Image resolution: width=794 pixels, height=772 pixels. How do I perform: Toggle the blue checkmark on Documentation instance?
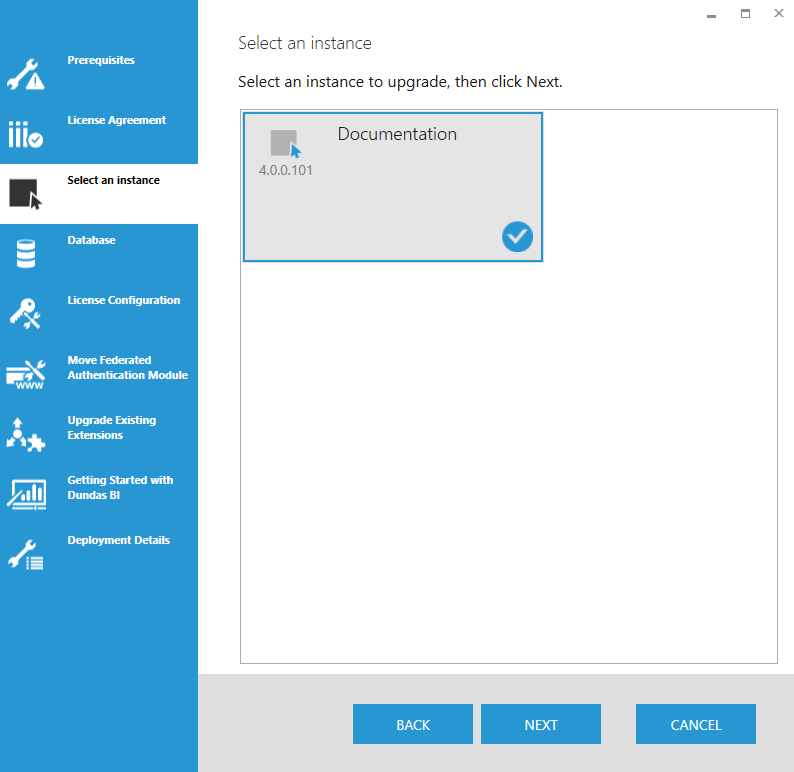pos(517,237)
